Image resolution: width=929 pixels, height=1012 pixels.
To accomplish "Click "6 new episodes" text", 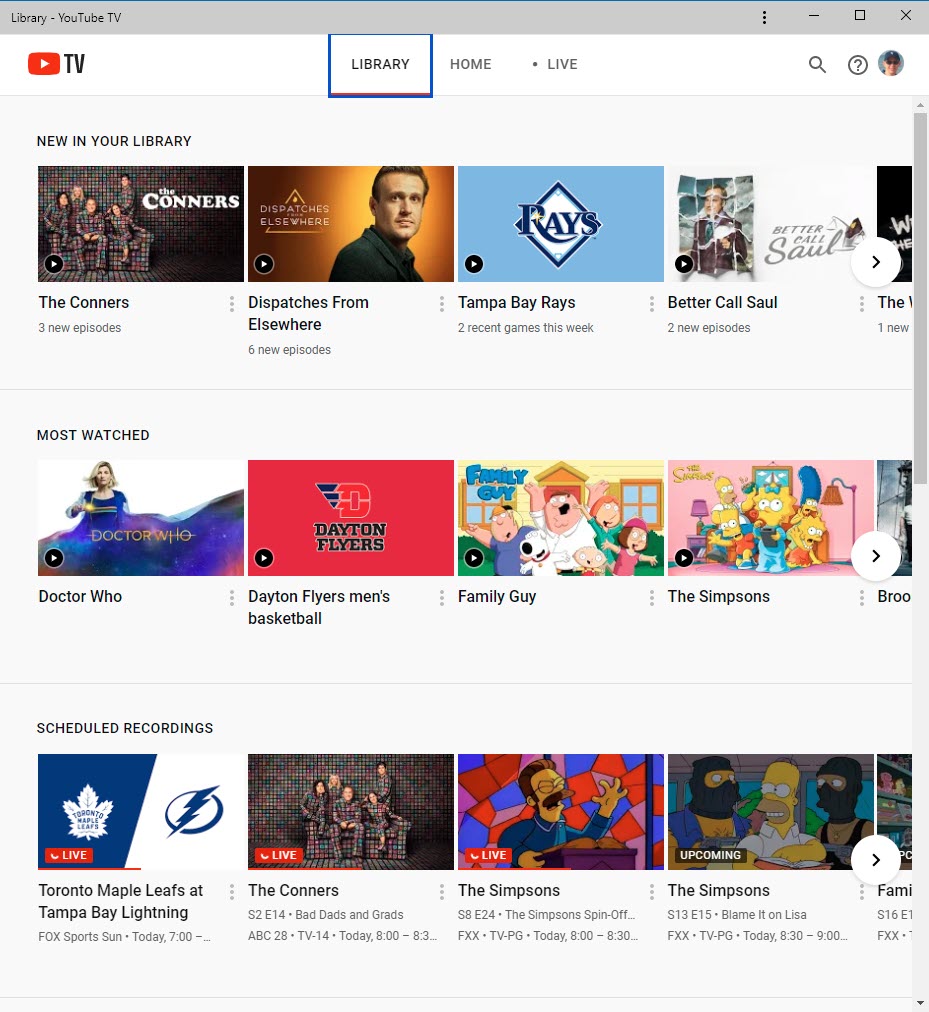I will coord(289,350).
